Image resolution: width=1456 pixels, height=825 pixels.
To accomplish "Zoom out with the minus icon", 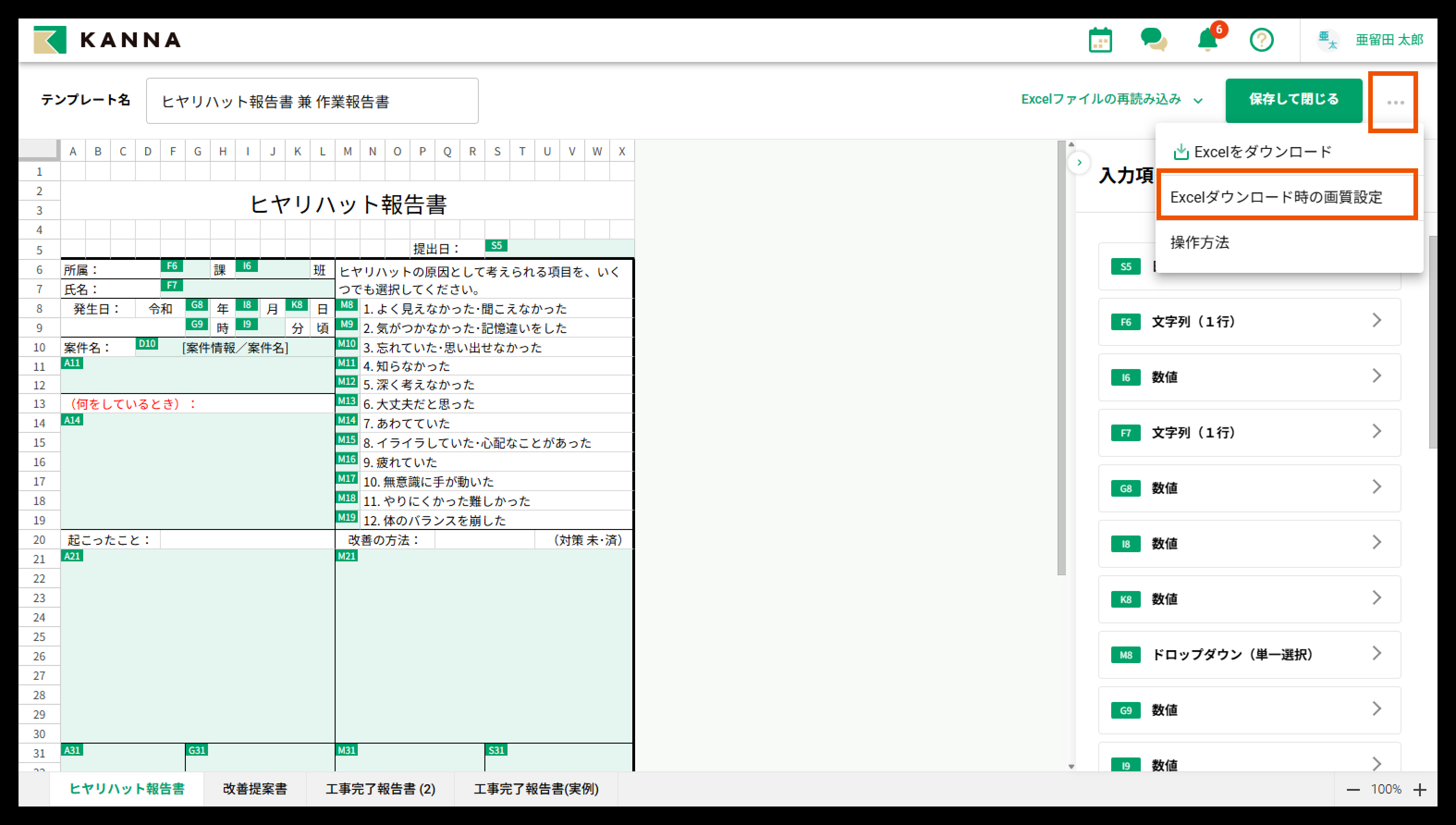I will pos(1353,790).
